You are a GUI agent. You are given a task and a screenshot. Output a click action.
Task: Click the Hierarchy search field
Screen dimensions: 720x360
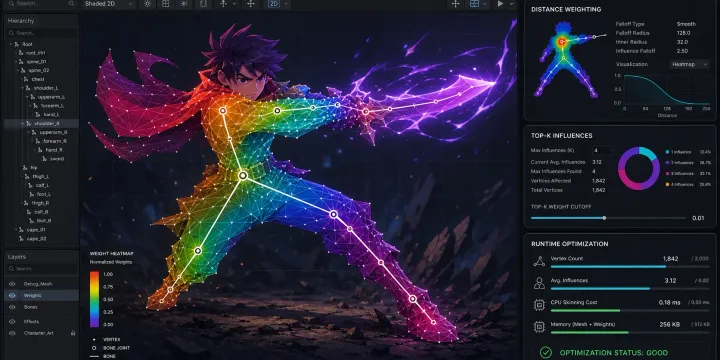click(x=41, y=33)
